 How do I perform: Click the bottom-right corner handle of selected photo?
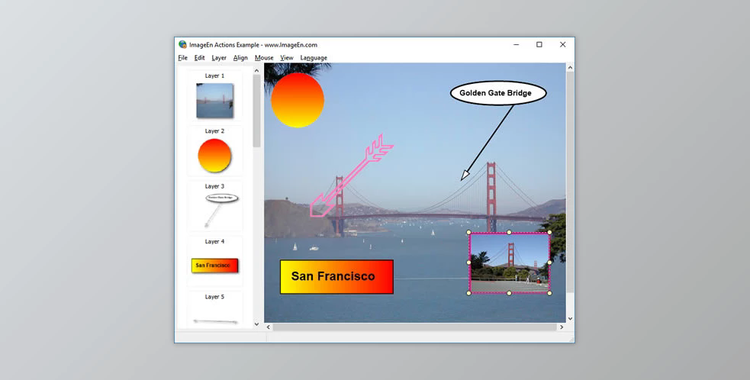tap(550, 293)
